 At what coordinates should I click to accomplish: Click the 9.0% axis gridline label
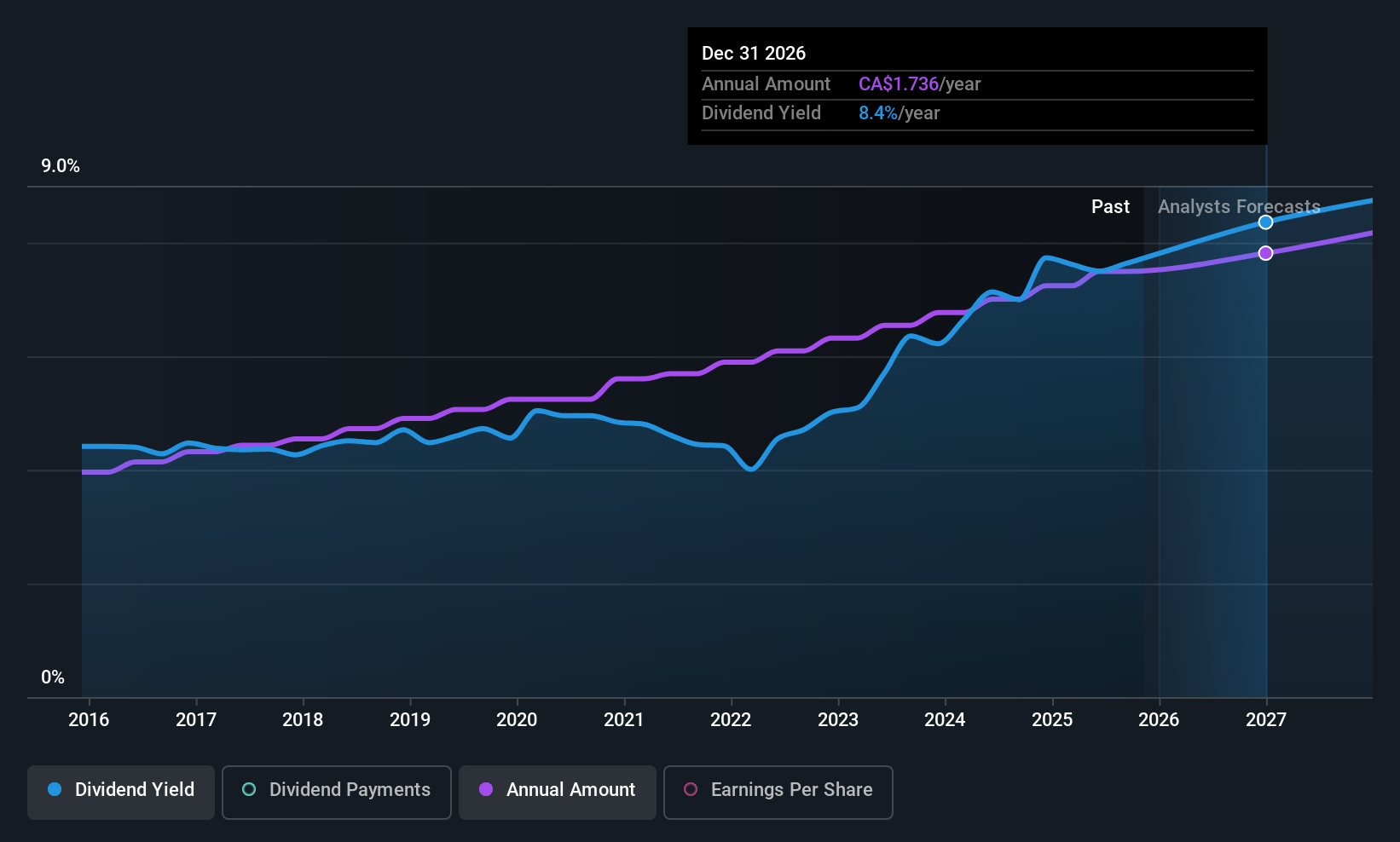pos(61,166)
